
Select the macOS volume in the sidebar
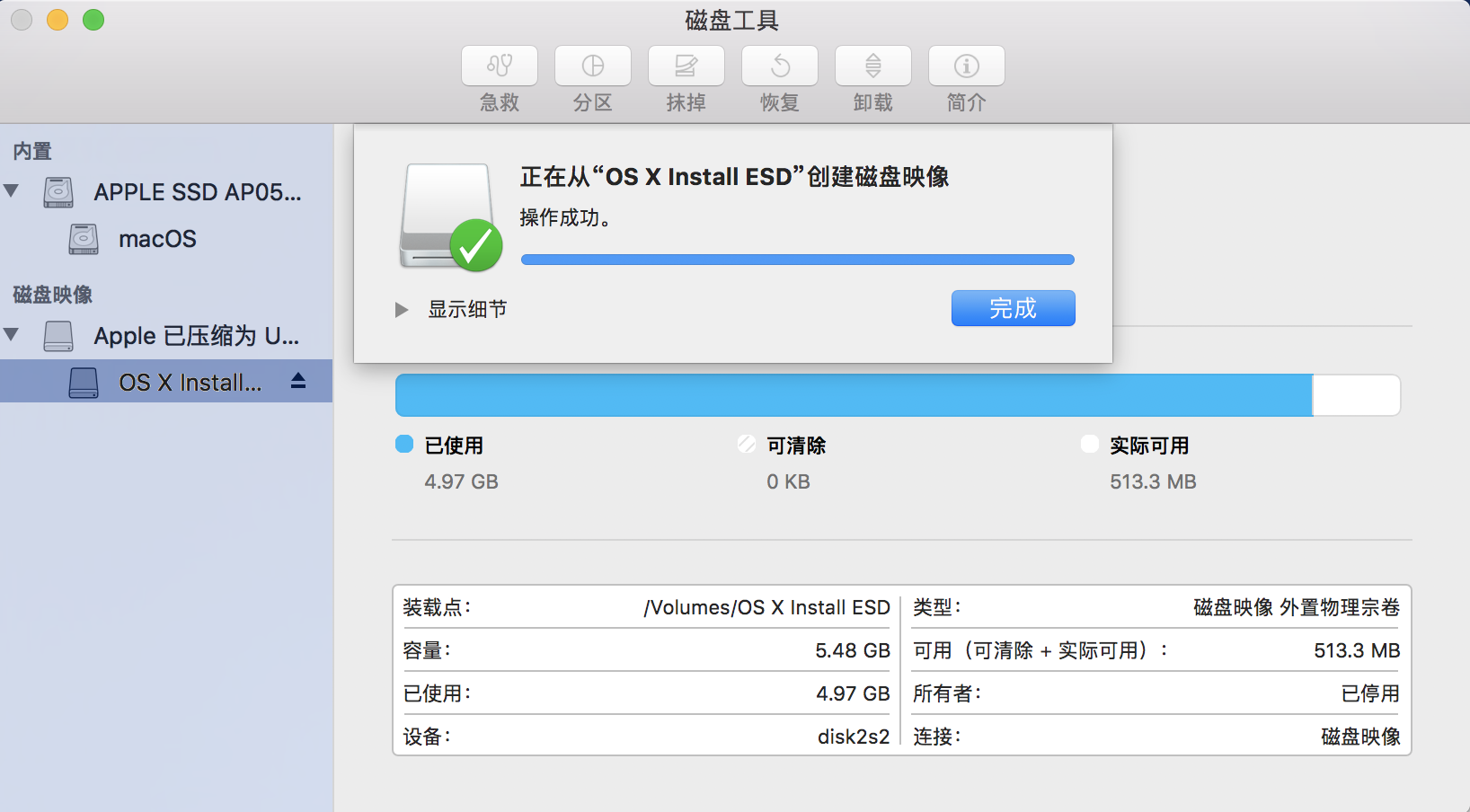155,239
